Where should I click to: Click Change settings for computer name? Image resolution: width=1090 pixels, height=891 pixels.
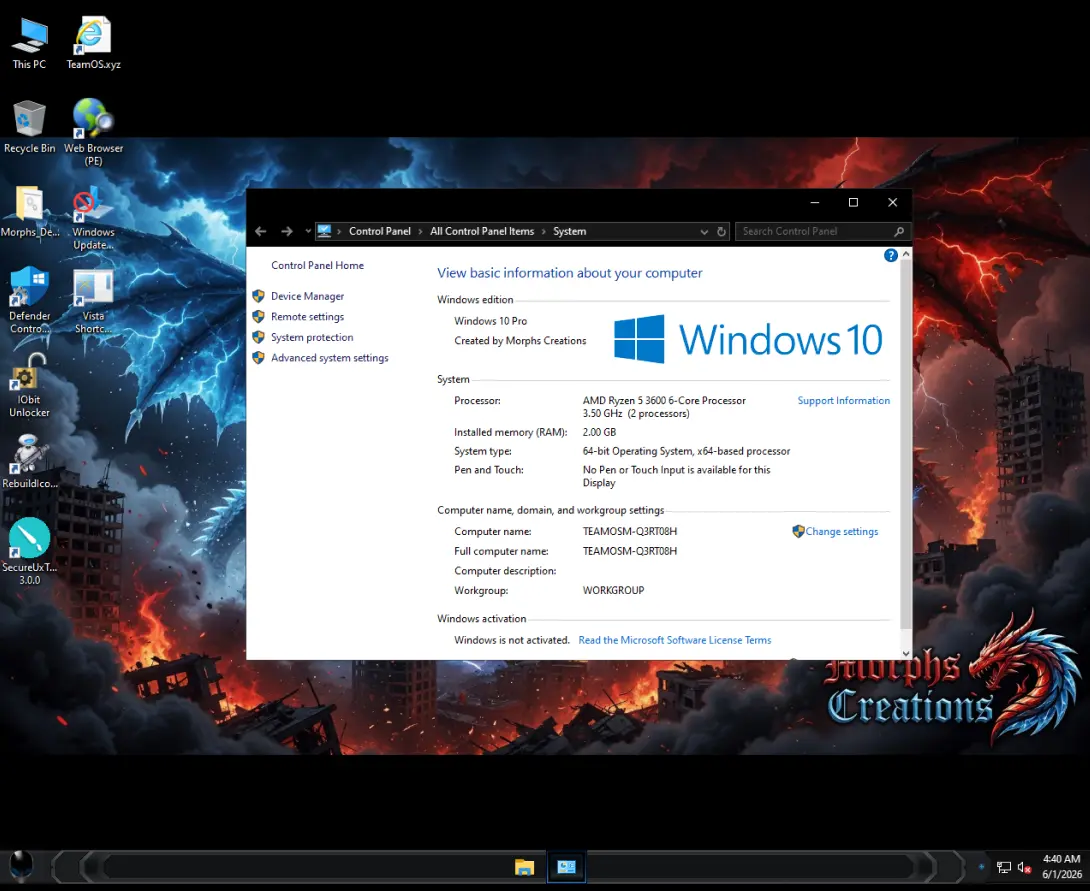coord(841,532)
